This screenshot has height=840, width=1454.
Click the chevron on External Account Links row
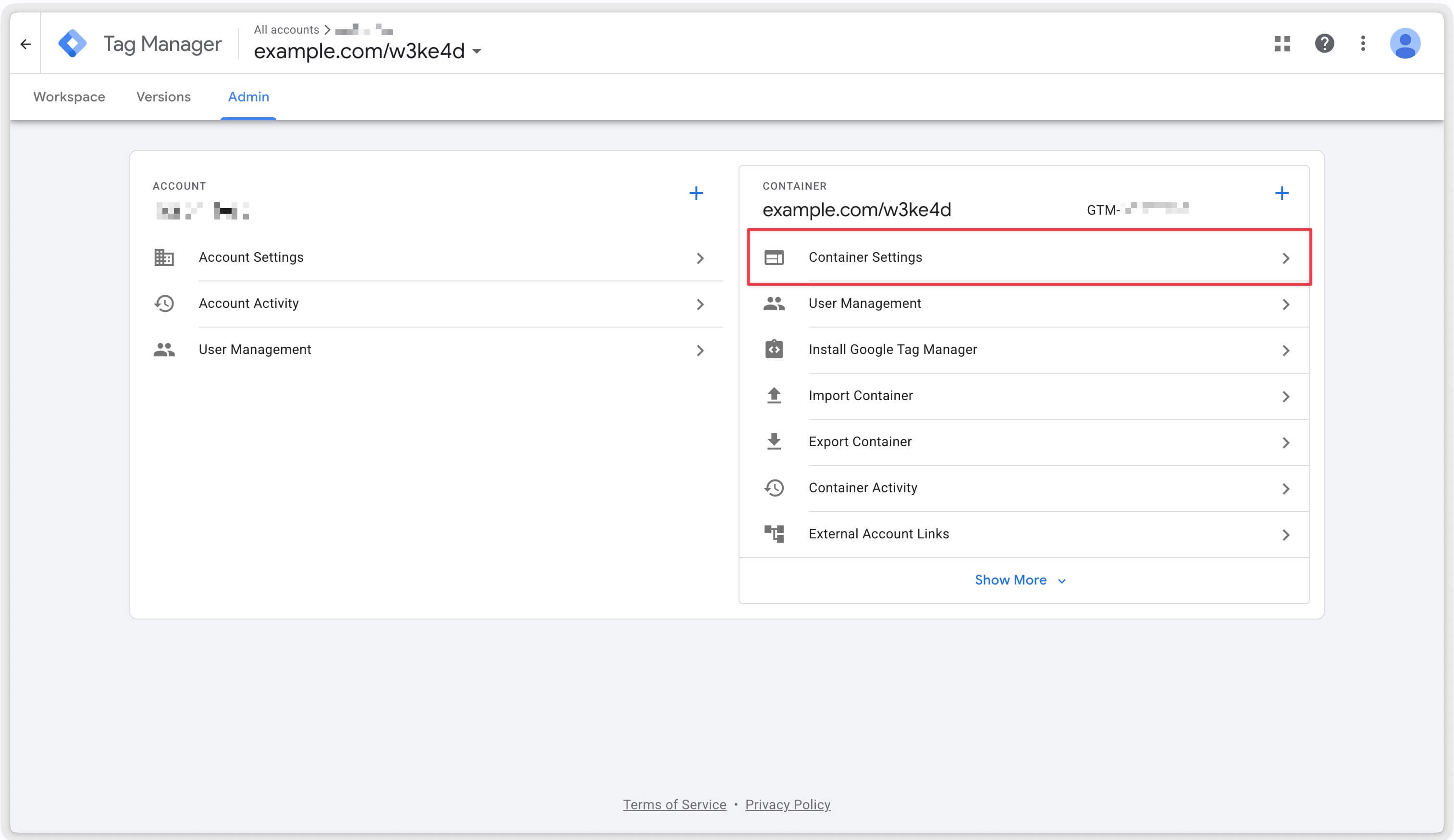pyautogui.click(x=1285, y=535)
